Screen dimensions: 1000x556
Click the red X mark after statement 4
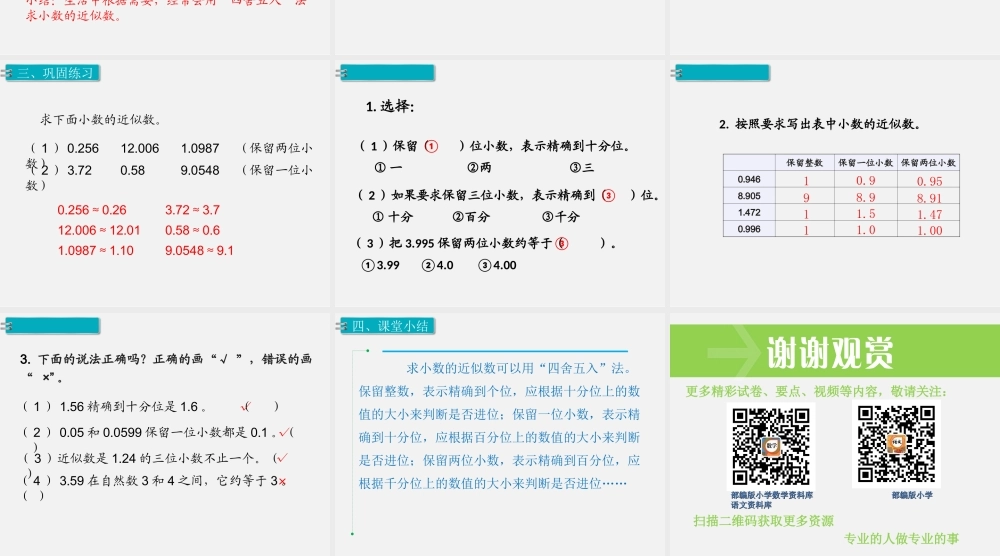pos(283,482)
